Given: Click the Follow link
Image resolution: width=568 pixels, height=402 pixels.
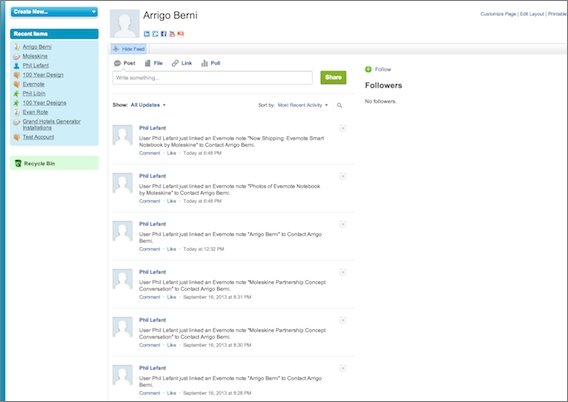Looking at the screenshot, I should point(383,69).
